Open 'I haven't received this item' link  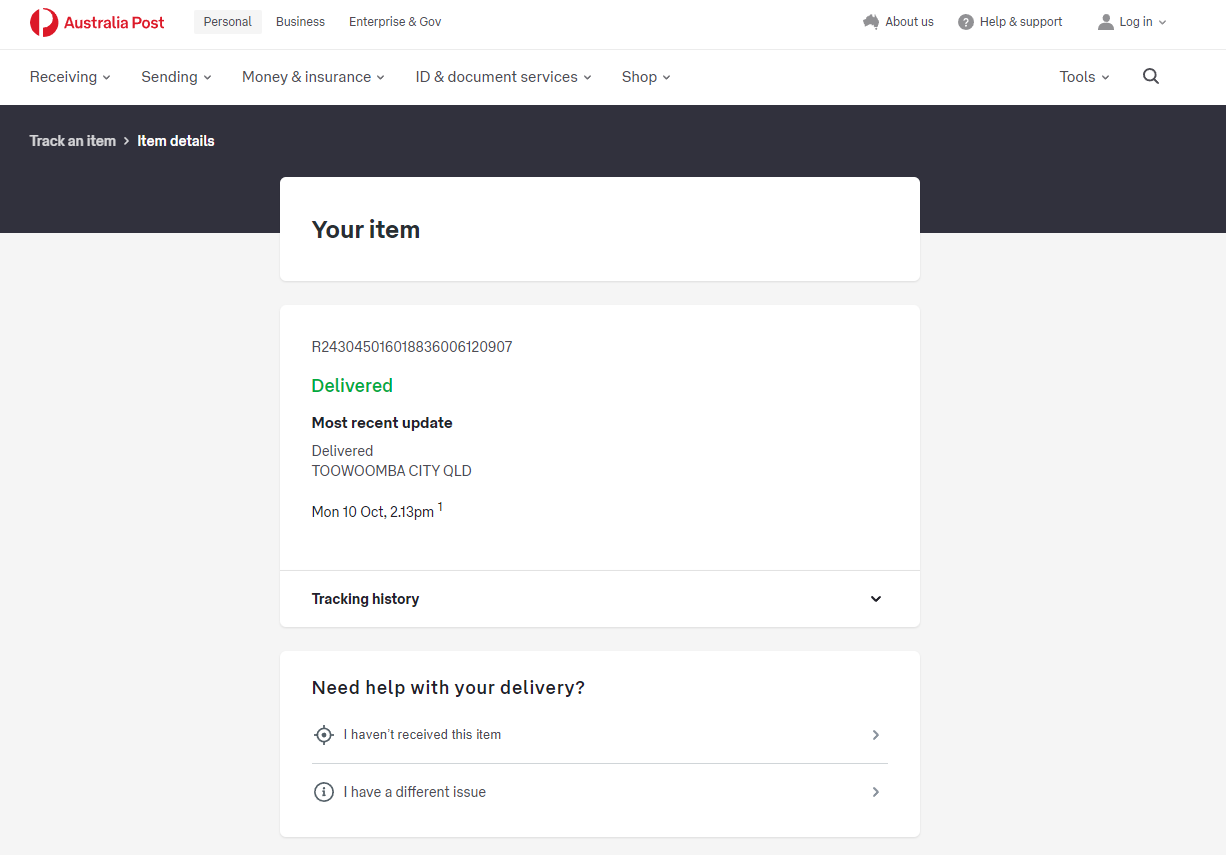point(422,735)
